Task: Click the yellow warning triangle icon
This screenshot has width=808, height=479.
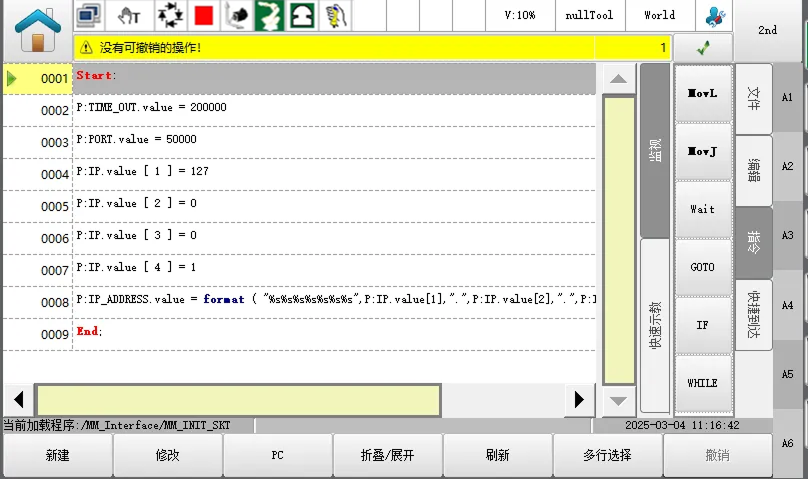Action: click(x=87, y=48)
